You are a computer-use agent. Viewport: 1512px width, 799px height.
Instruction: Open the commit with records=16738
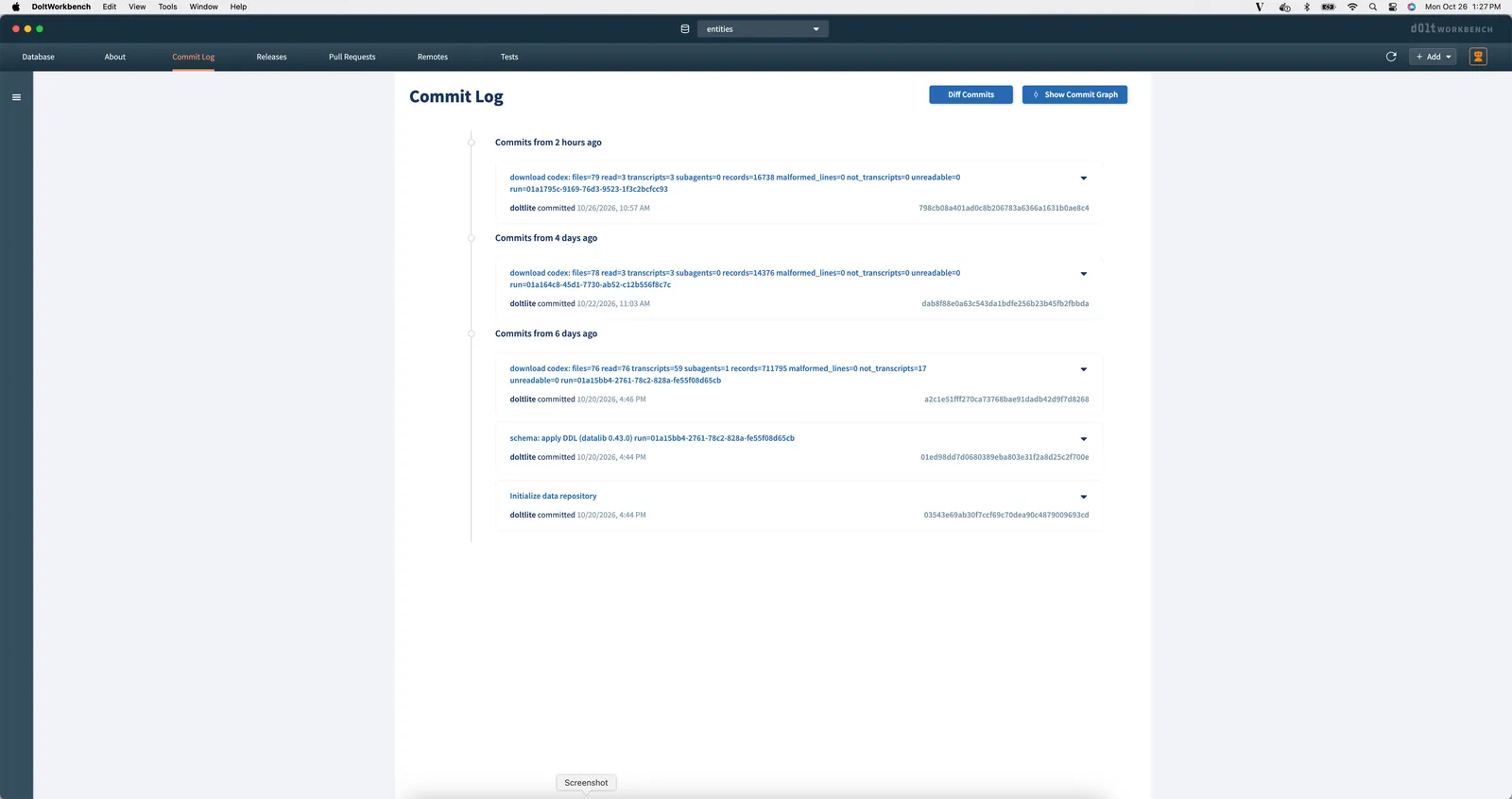click(735, 183)
